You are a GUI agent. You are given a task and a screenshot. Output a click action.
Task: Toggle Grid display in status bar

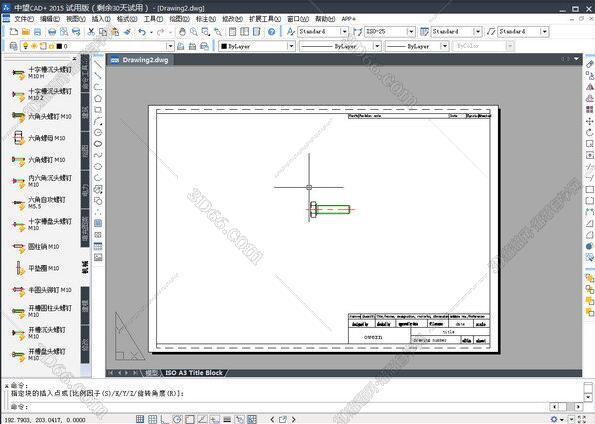click(x=153, y=419)
